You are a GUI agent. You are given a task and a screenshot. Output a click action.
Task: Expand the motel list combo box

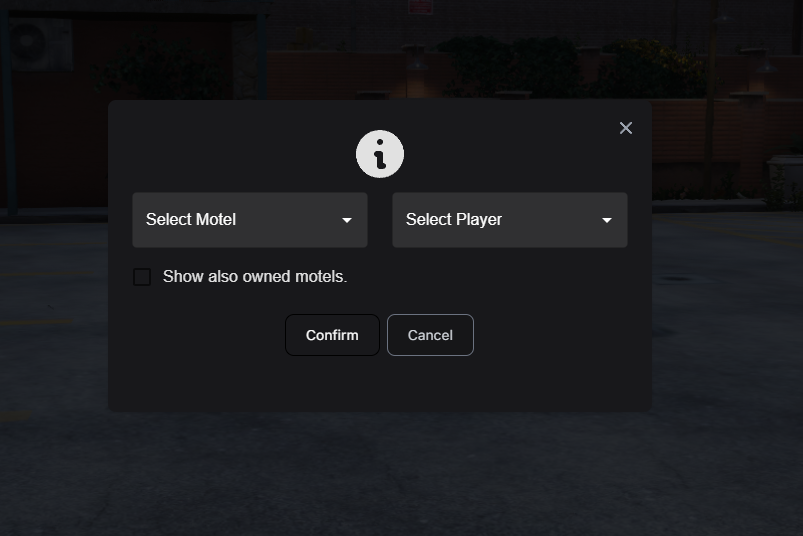point(250,220)
